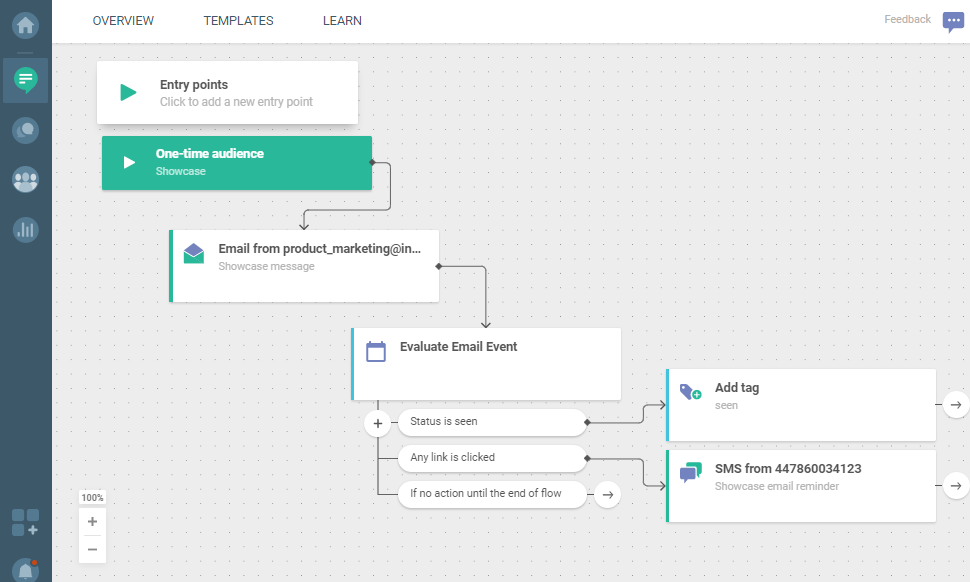Open the Analytics bar chart sidebar icon
The width and height of the screenshot is (970, 582).
[x=26, y=230]
